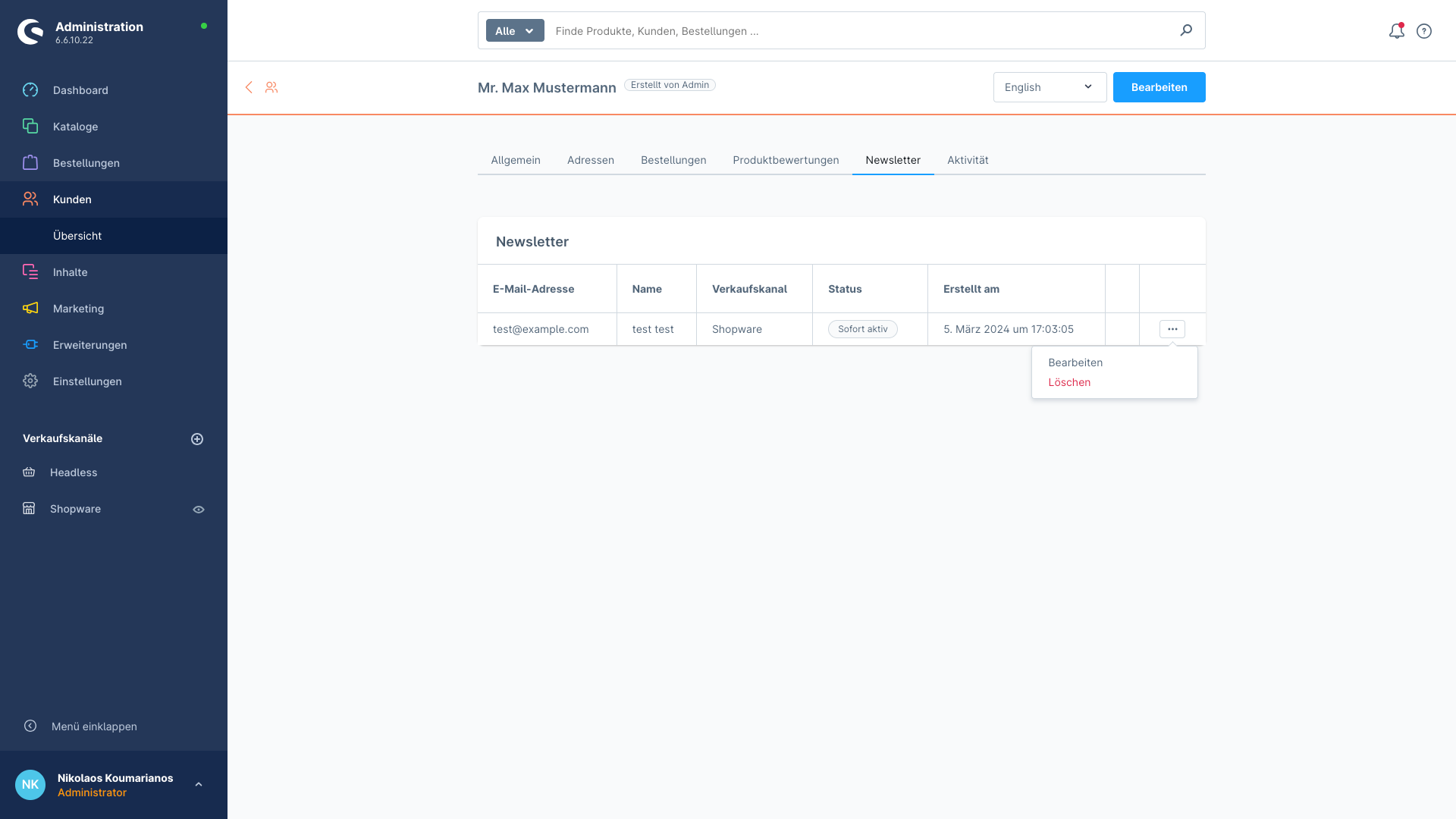1456x819 pixels.
Task: Click the Erstellt von Admin tag
Action: [x=670, y=85]
